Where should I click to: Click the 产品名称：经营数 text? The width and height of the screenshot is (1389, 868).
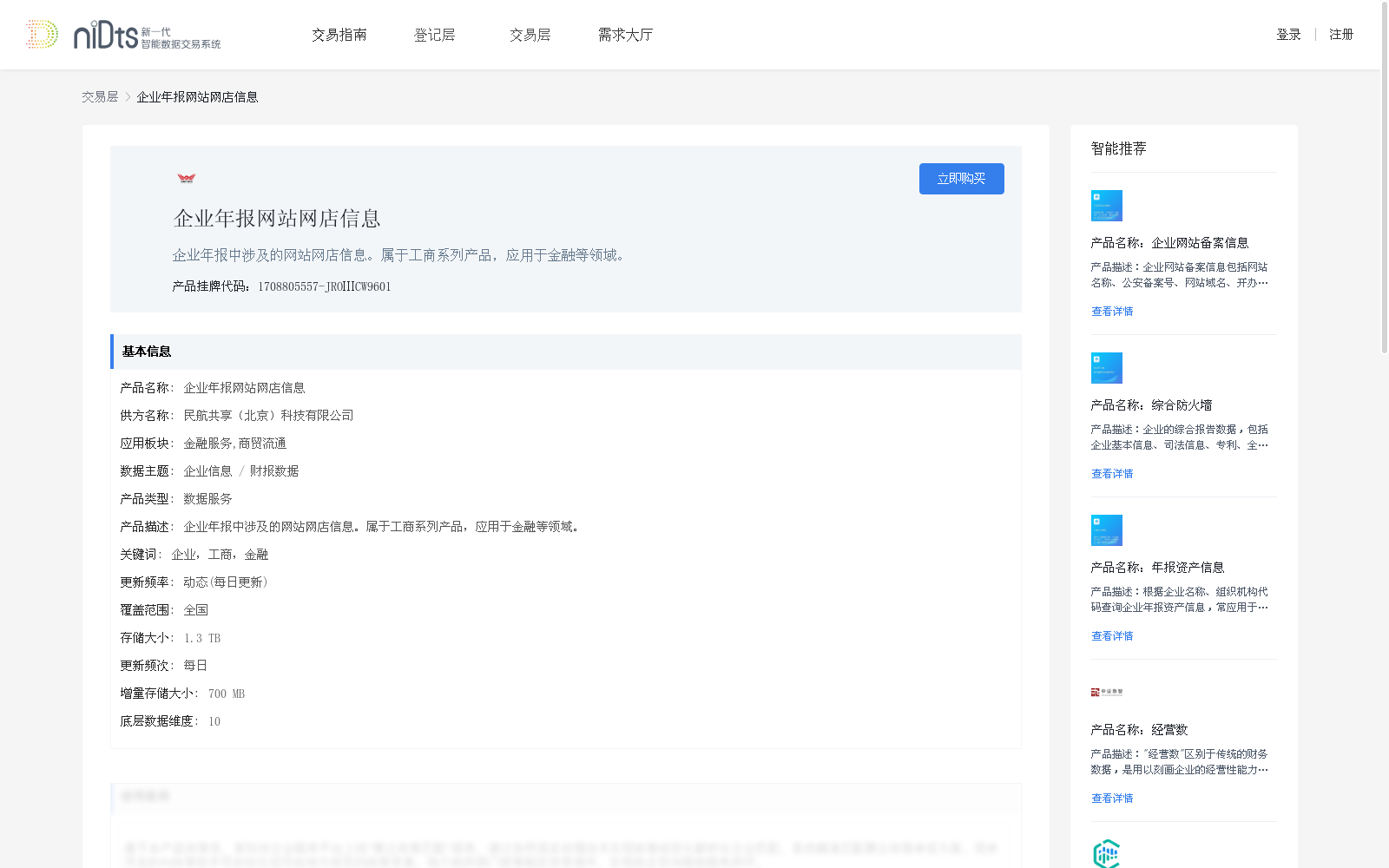coord(1139,730)
